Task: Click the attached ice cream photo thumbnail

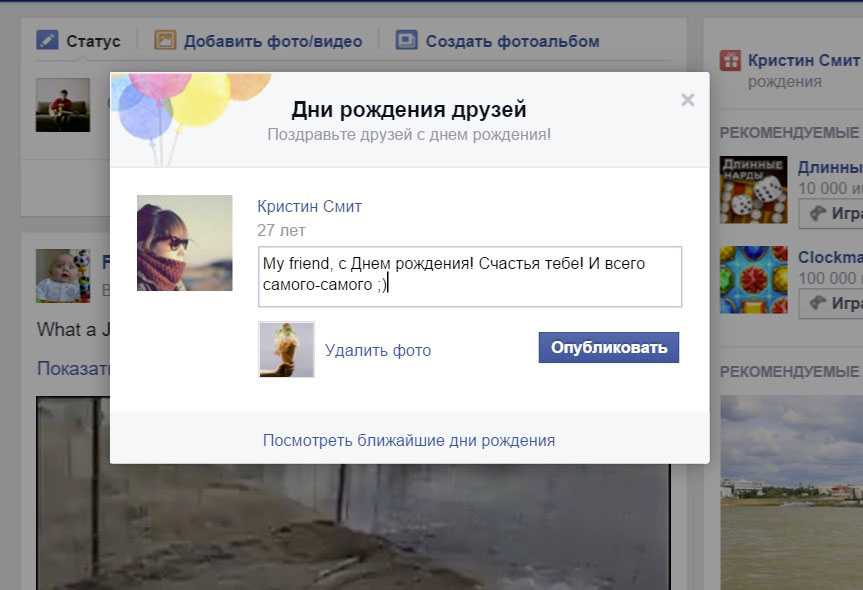Action: tap(286, 349)
